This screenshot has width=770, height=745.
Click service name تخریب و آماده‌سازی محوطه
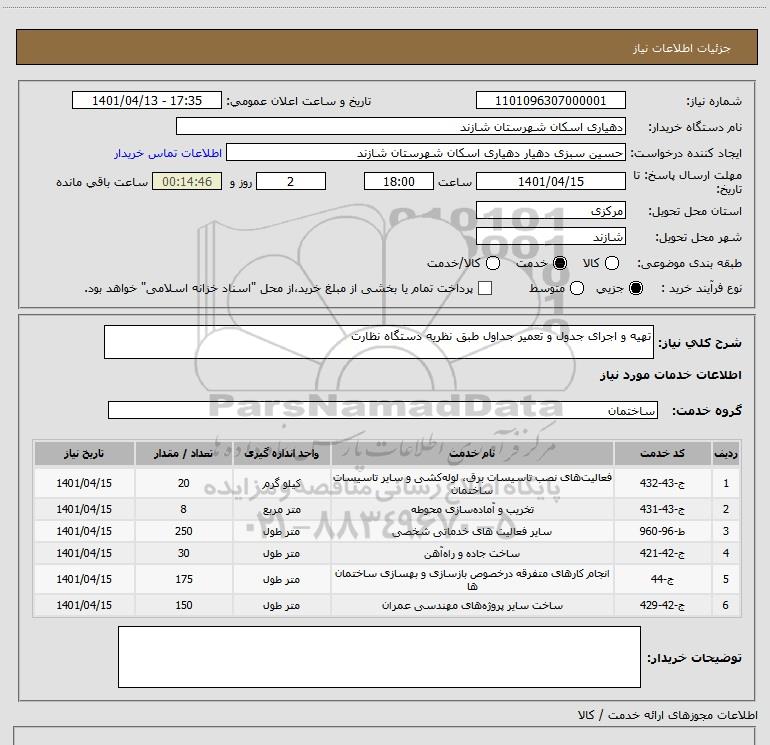(x=472, y=509)
